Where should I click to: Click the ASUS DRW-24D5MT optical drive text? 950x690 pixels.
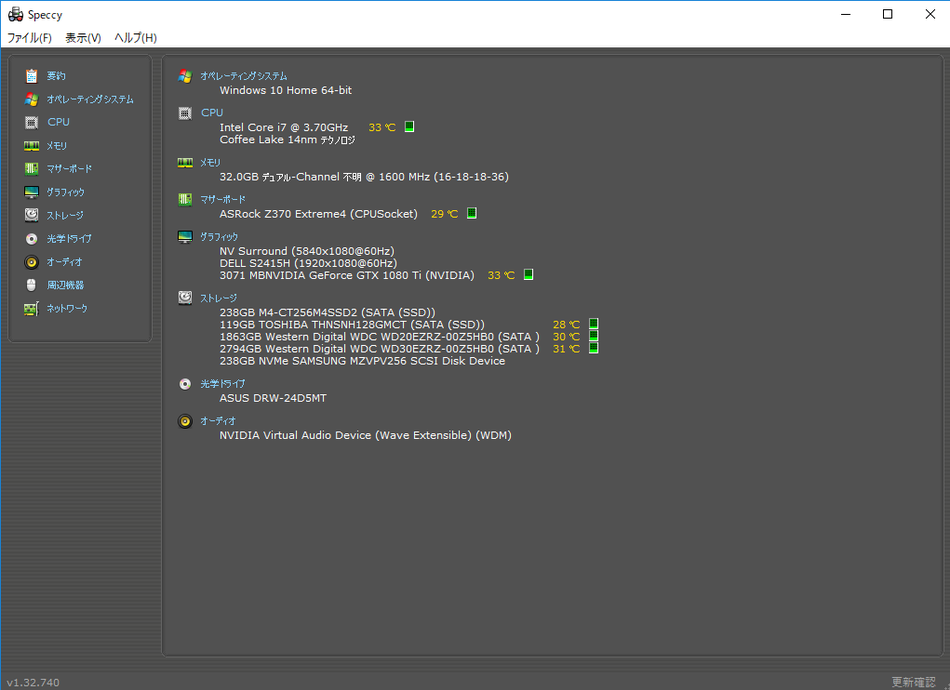coord(273,398)
